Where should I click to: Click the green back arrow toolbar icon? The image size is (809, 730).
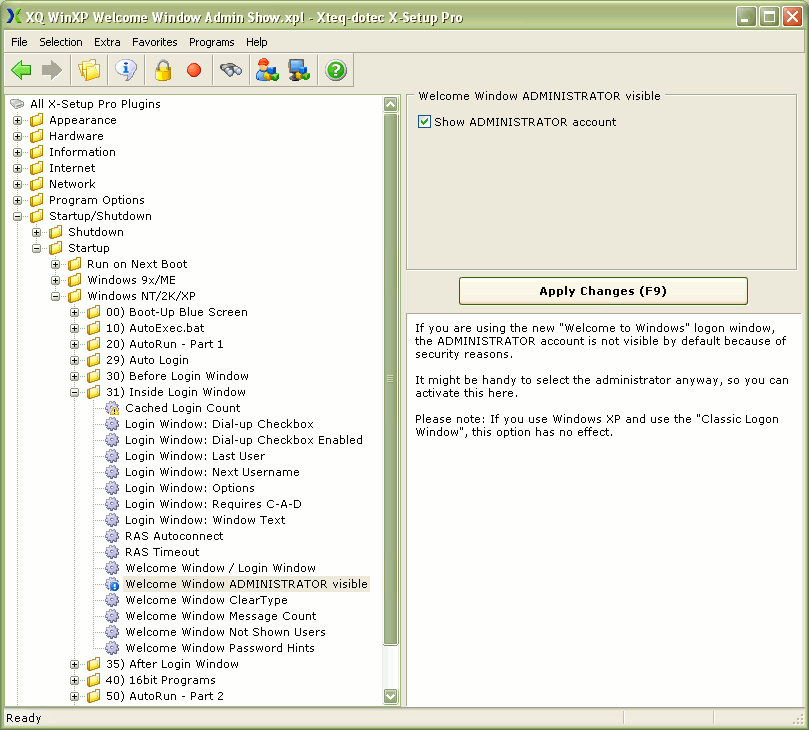(x=21, y=70)
